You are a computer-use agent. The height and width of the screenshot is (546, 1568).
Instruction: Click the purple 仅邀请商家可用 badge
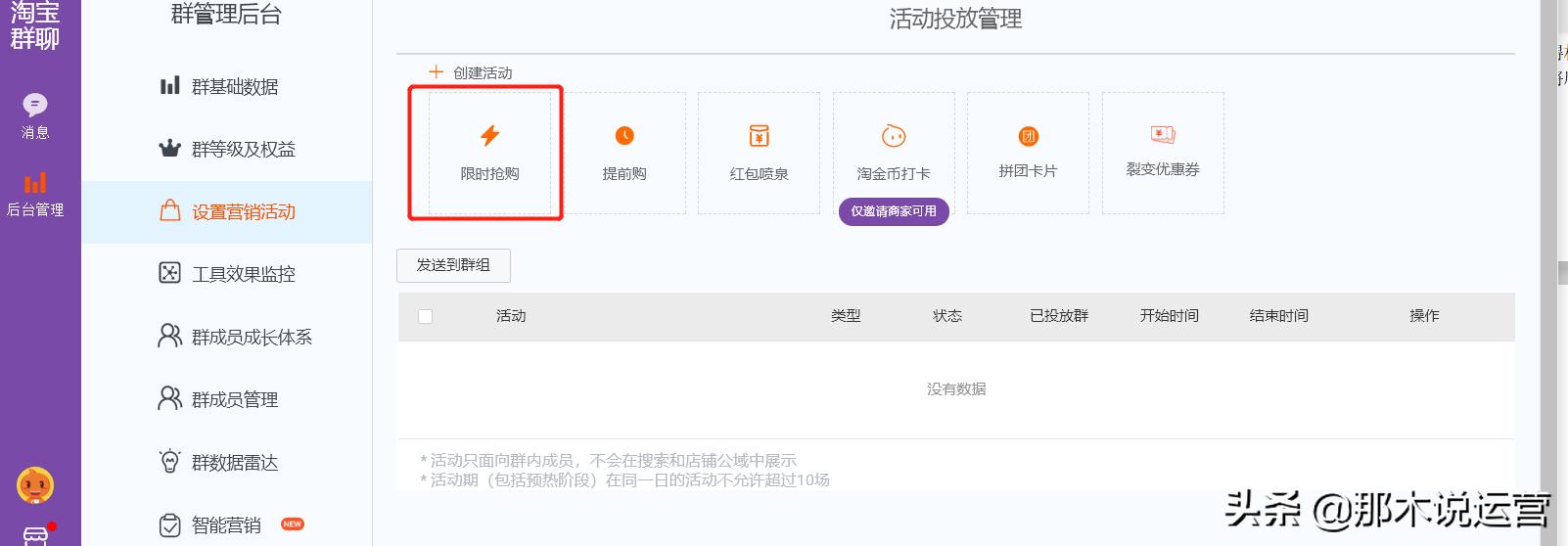click(894, 211)
